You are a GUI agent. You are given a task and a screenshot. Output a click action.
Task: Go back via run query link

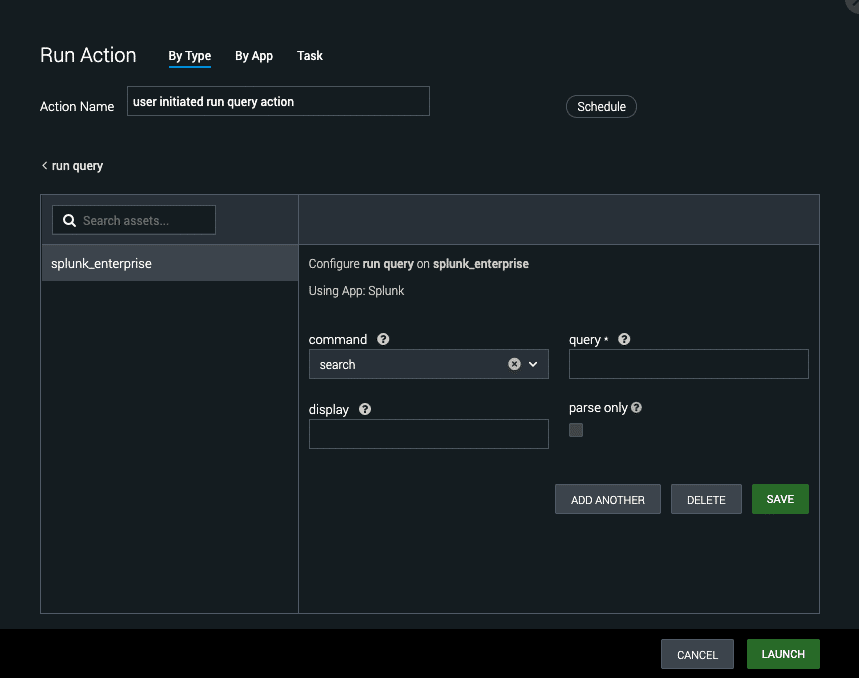(77, 166)
